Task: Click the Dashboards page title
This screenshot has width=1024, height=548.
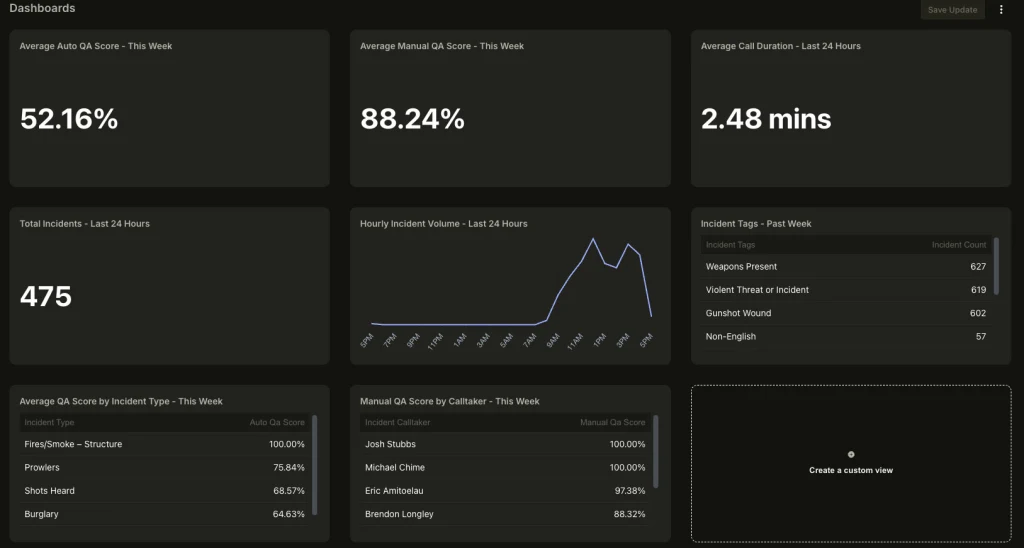Action: click(42, 9)
